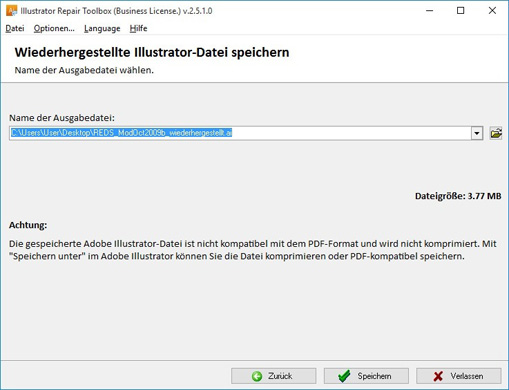509x390 pixels.
Task: Click the Achtung: label
Action: [x=28, y=225]
